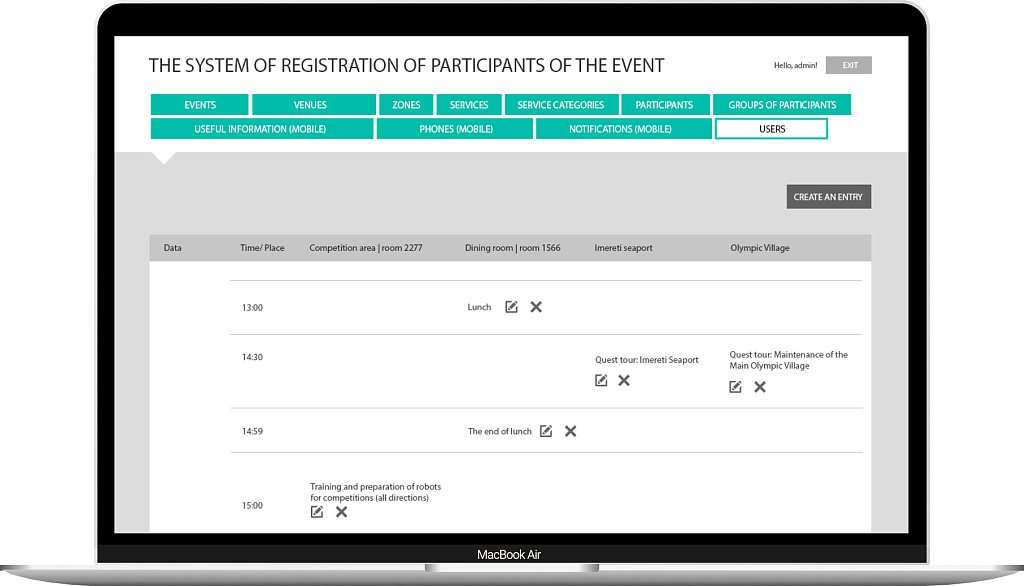Edit the Maintenance of the Main Olympic Village entry
This screenshot has height=586, width=1024.
coord(735,387)
